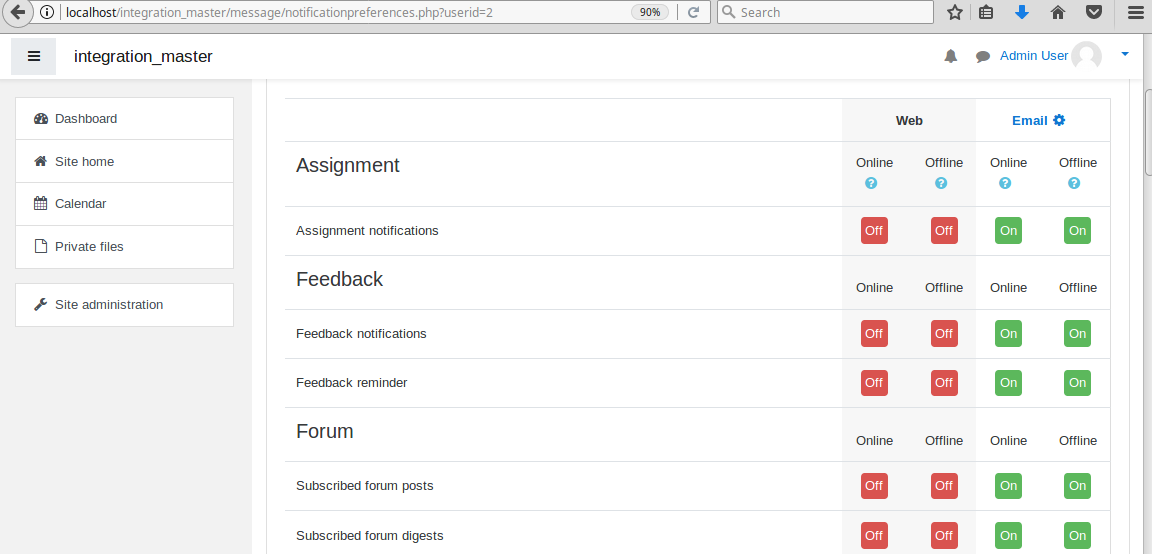This screenshot has width=1152, height=554.
Task: Click the Dashboard gauge icon
Action: point(41,119)
